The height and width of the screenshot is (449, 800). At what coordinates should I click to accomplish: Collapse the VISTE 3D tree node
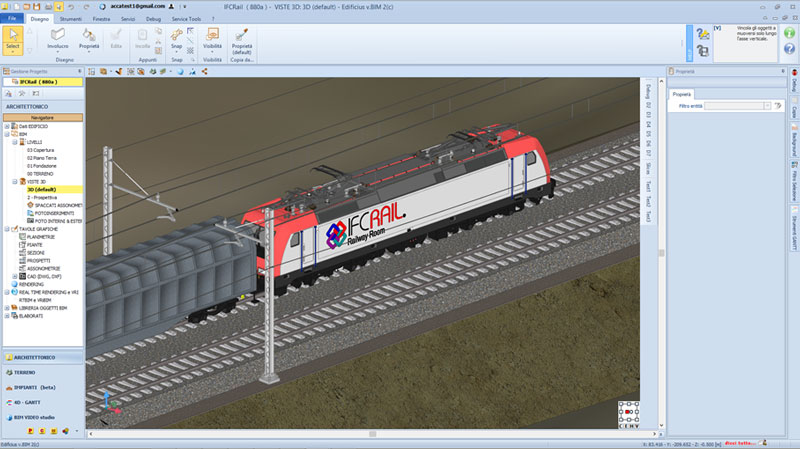pyautogui.click(x=15, y=182)
